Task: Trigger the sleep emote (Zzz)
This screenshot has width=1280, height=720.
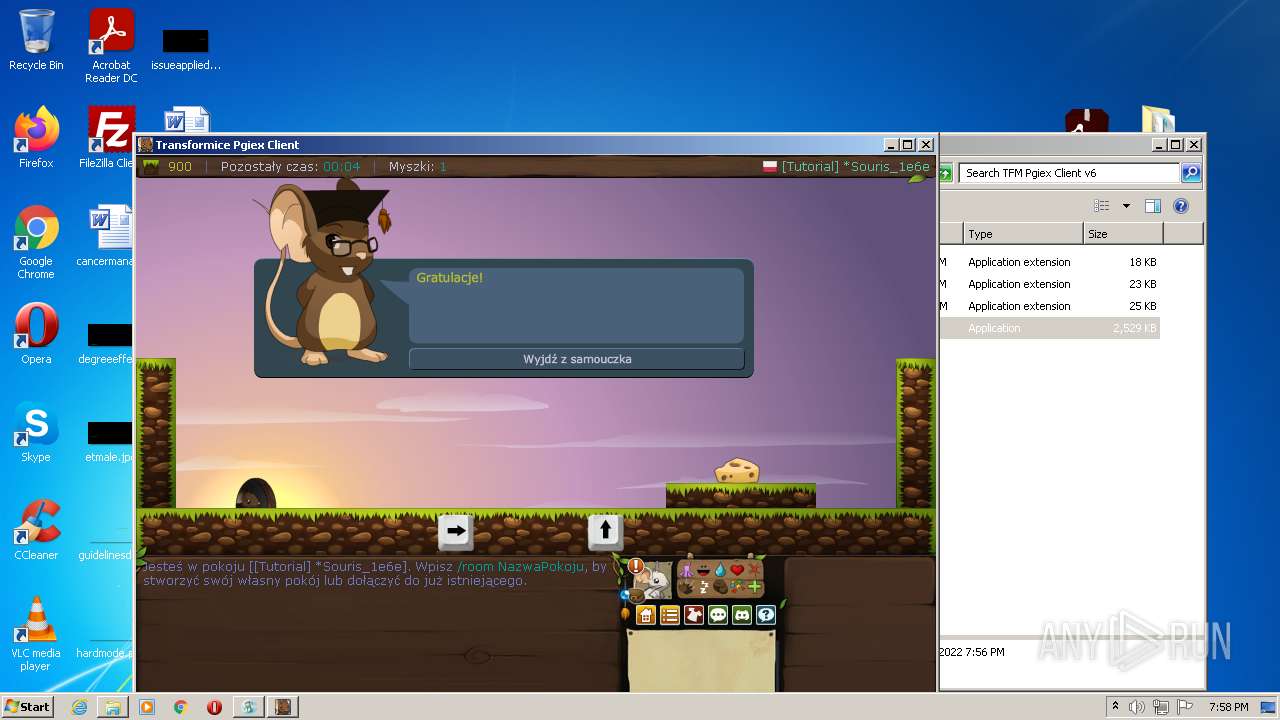Action: (x=703, y=587)
